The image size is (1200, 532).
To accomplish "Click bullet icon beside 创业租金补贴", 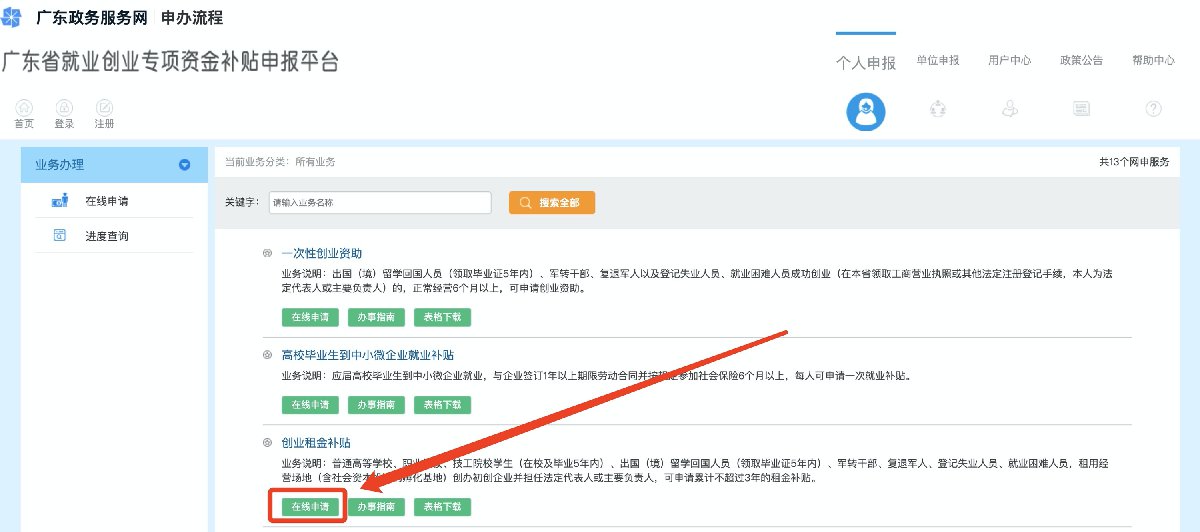I will (267, 442).
